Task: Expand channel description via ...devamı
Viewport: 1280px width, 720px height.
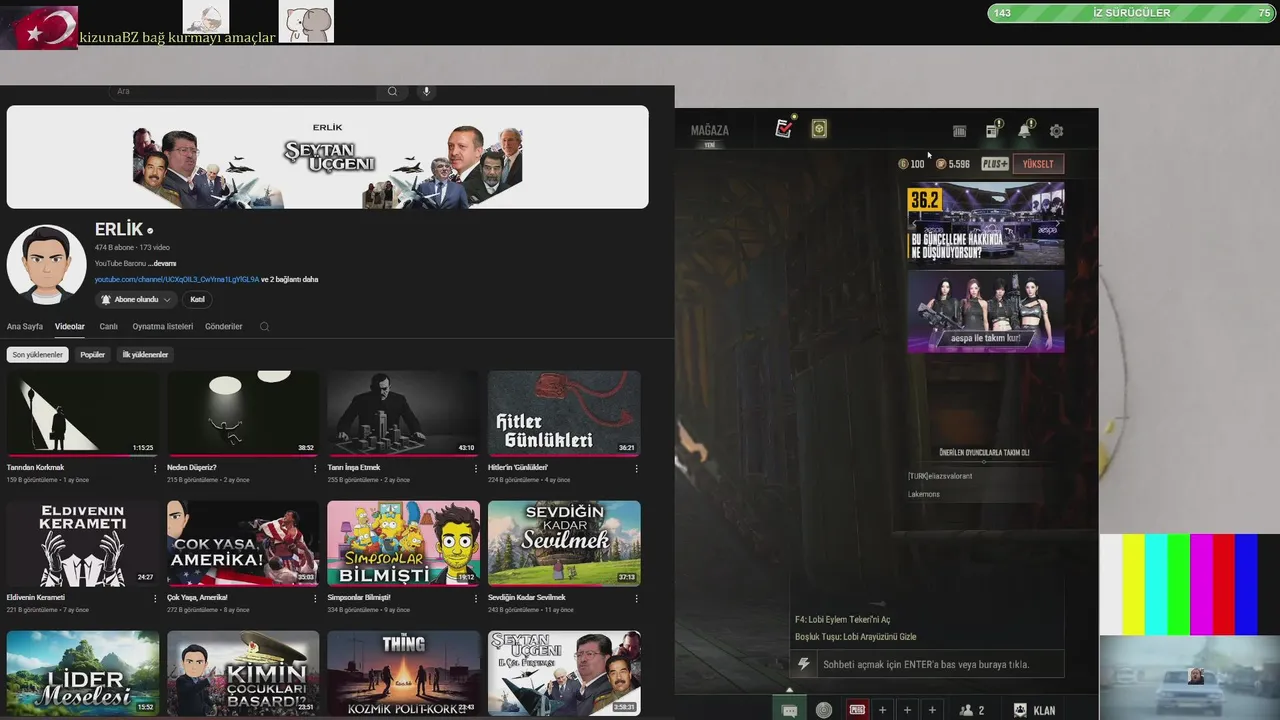Action: (162, 263)
